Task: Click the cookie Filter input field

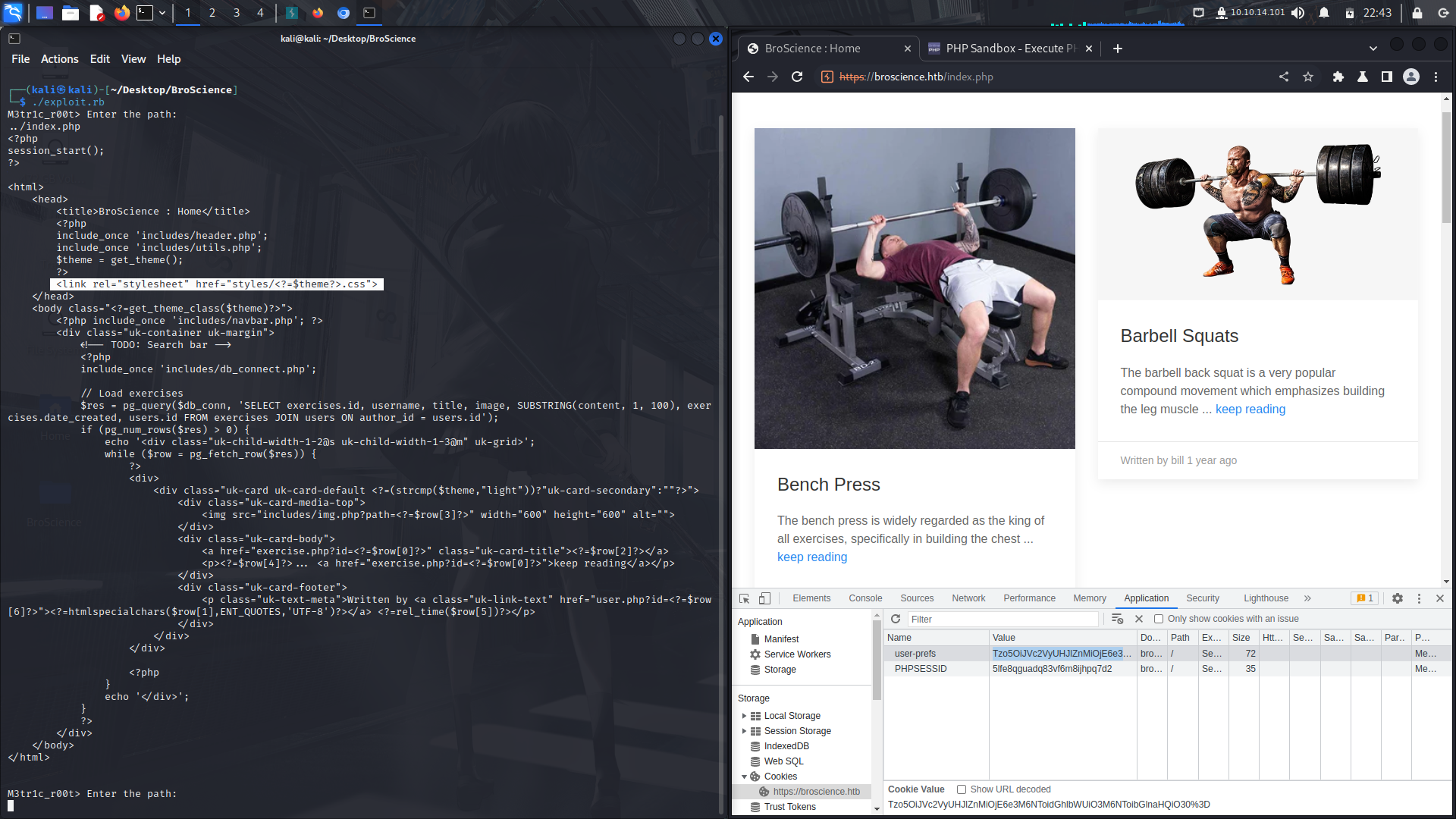Action: pyautogui.click(x=1003, y=619)
